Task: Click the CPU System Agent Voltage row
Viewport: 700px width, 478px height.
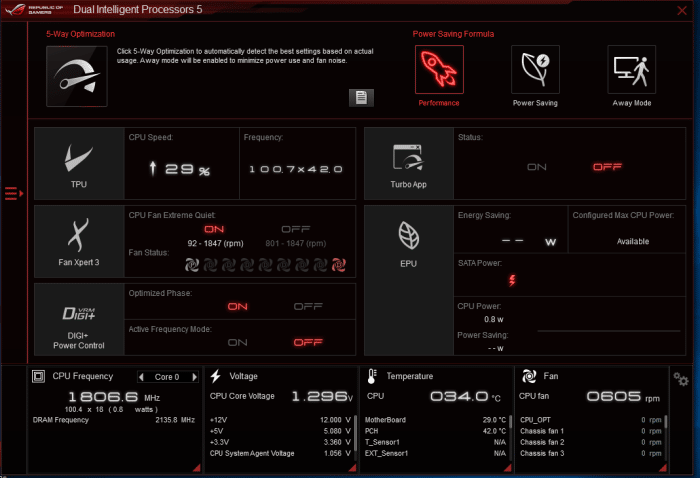Action: click(280, 453)
